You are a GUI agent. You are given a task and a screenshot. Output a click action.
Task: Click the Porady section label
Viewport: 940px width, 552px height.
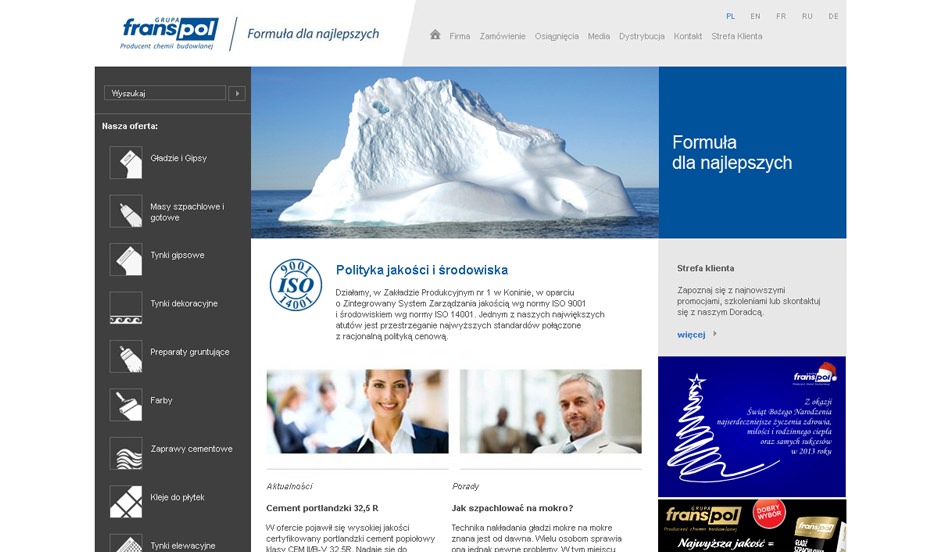pyautogui.click(x=465, y=486)
